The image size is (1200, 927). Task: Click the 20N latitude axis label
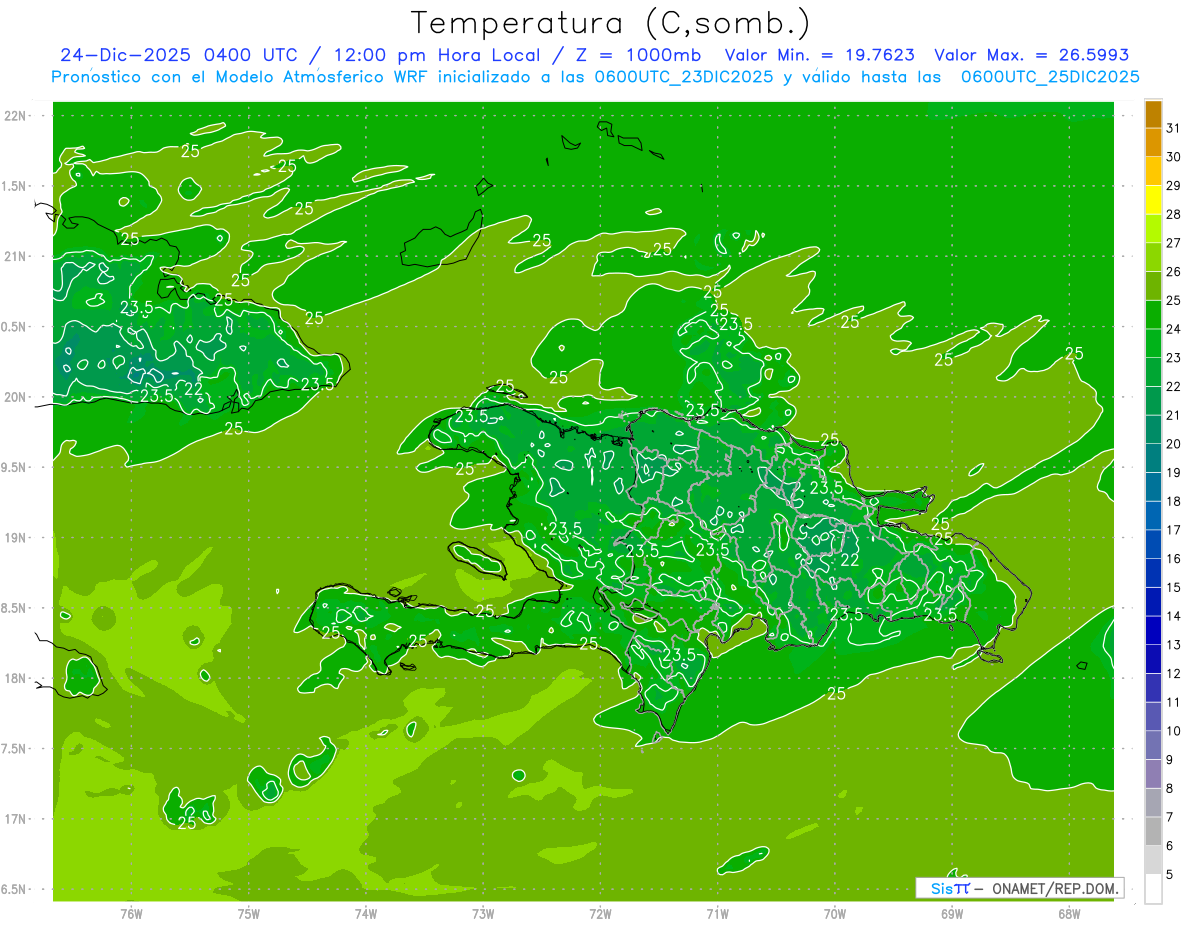pyautogui.click(x=15, y=397)
